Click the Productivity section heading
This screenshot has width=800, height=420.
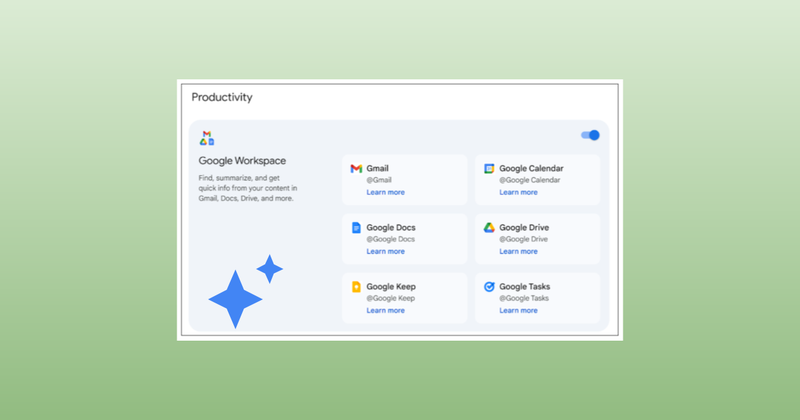[x=222, y=97]
